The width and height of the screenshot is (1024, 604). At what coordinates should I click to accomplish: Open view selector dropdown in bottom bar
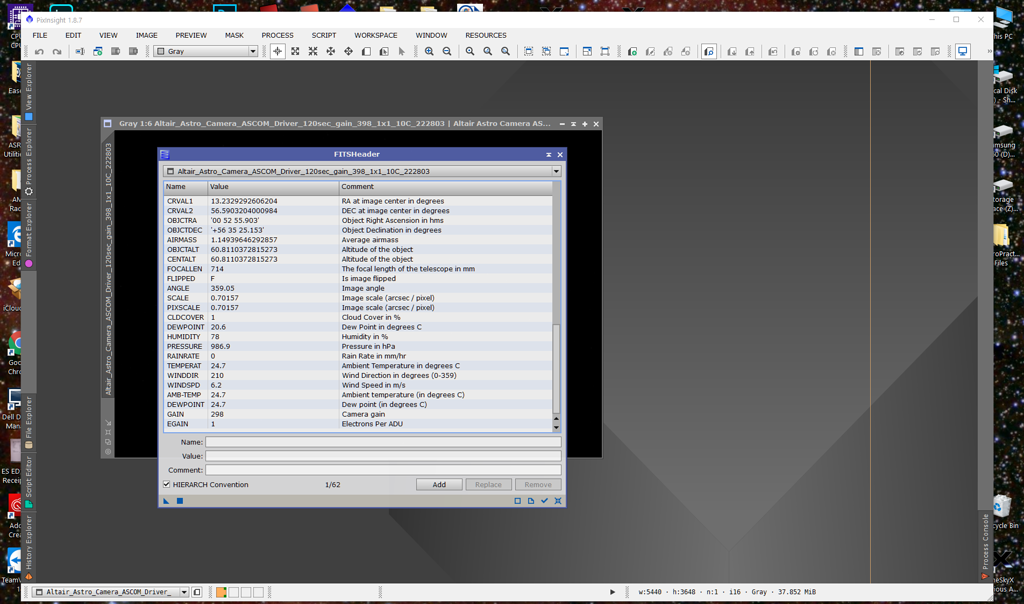click(x=184, y=591)
